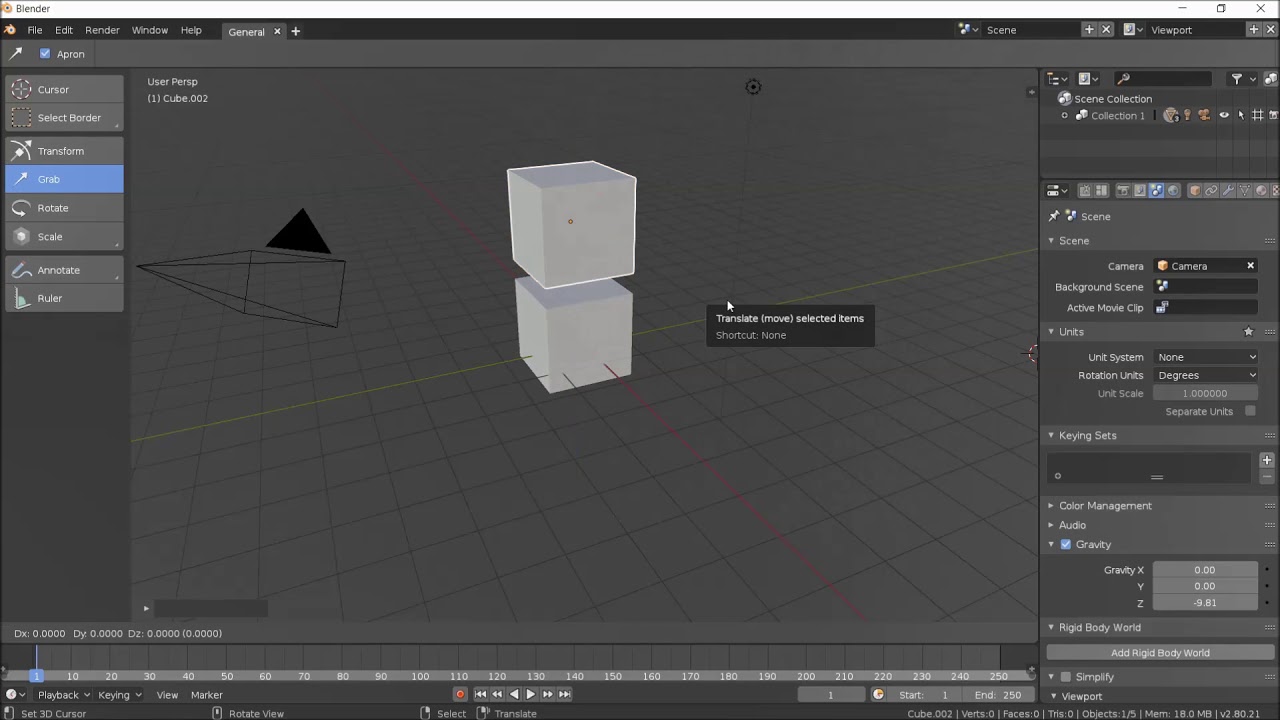The height and width of the screenshot is (720, 1280).
Task: Open the Window menu
Action: (150, 30)
